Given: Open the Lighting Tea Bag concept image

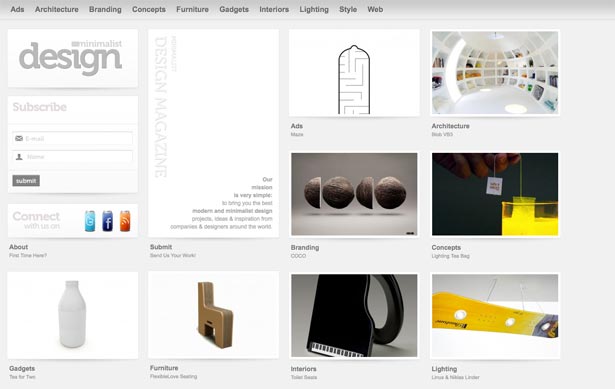Looking at the screenshot, I should pos(495,194).
